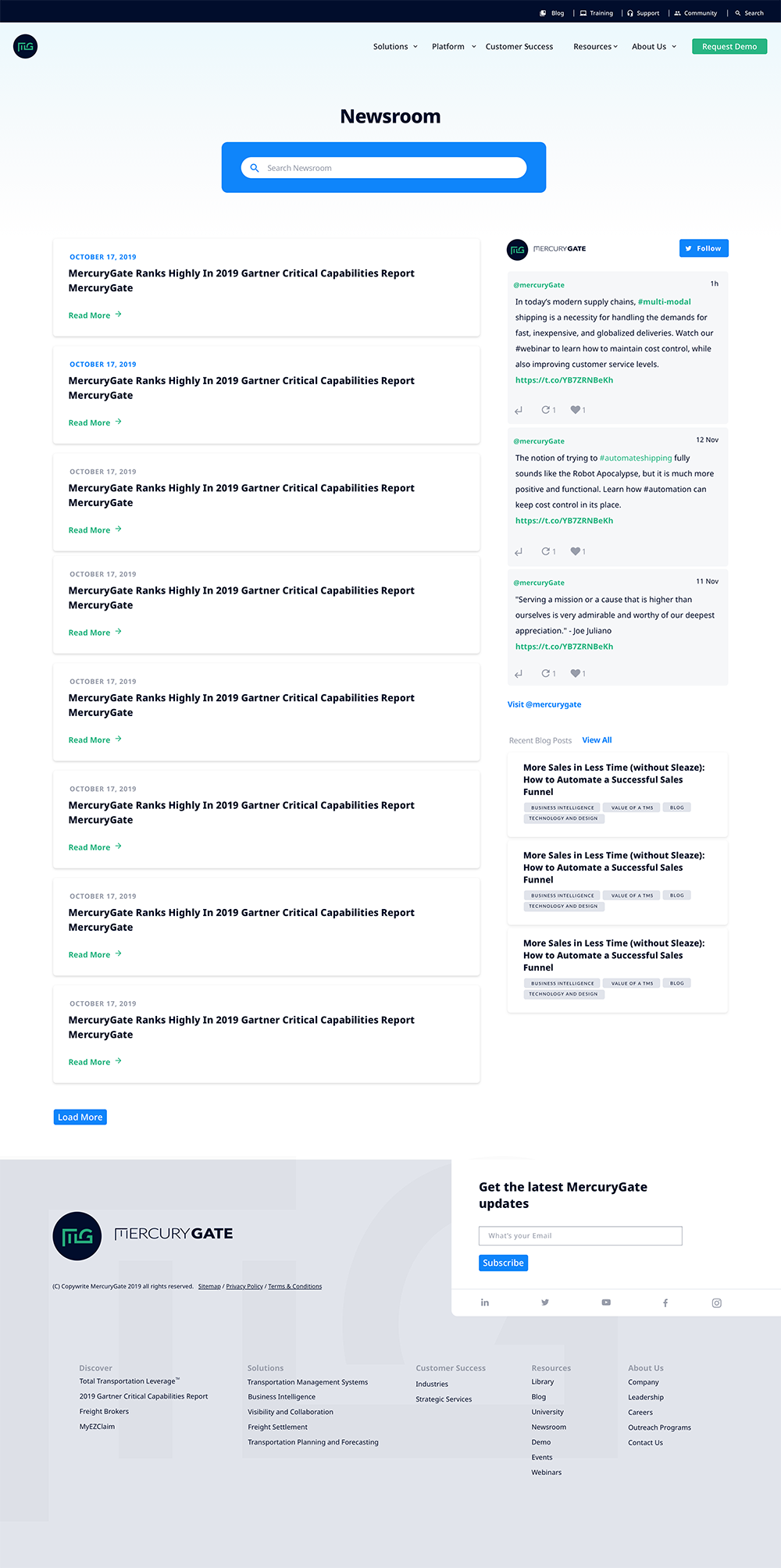Click the Subscribe button
Screen dimensions: 781x1568
coord(503,1263)
